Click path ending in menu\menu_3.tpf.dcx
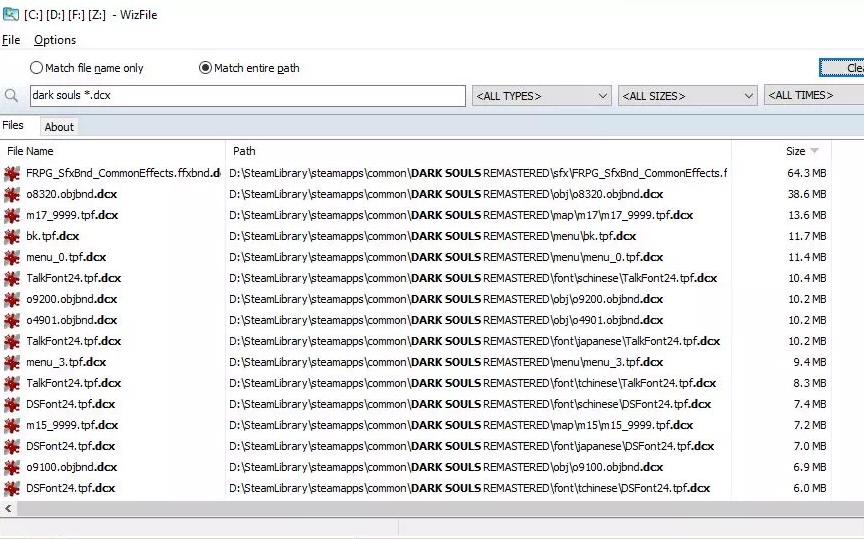The width and height of the screenshot is (864, 539). click(446, 362)
